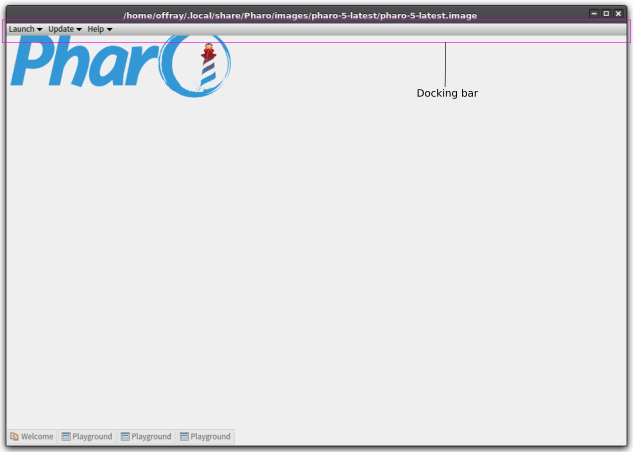Viewport: 633px width, 452px height.
Task: Click the window title bar path text
Action: point(300,16)
